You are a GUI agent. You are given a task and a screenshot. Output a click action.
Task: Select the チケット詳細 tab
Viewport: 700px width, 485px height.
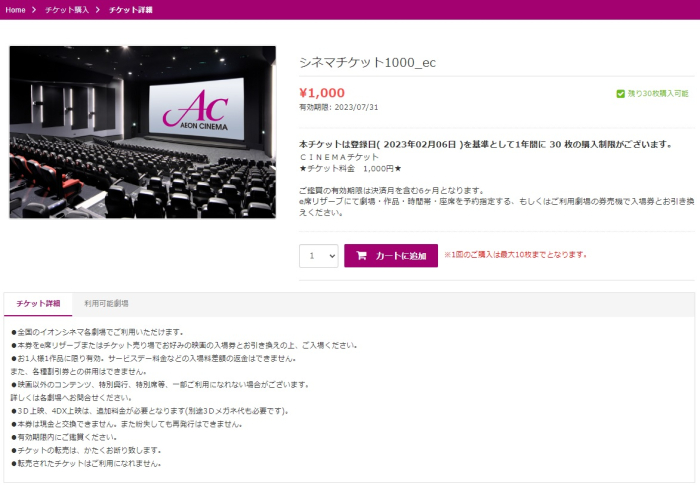pos(38,303)
